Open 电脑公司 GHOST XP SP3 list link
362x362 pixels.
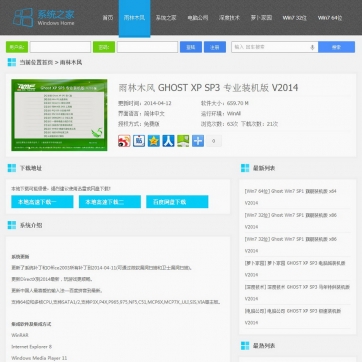tap(293, 317)
